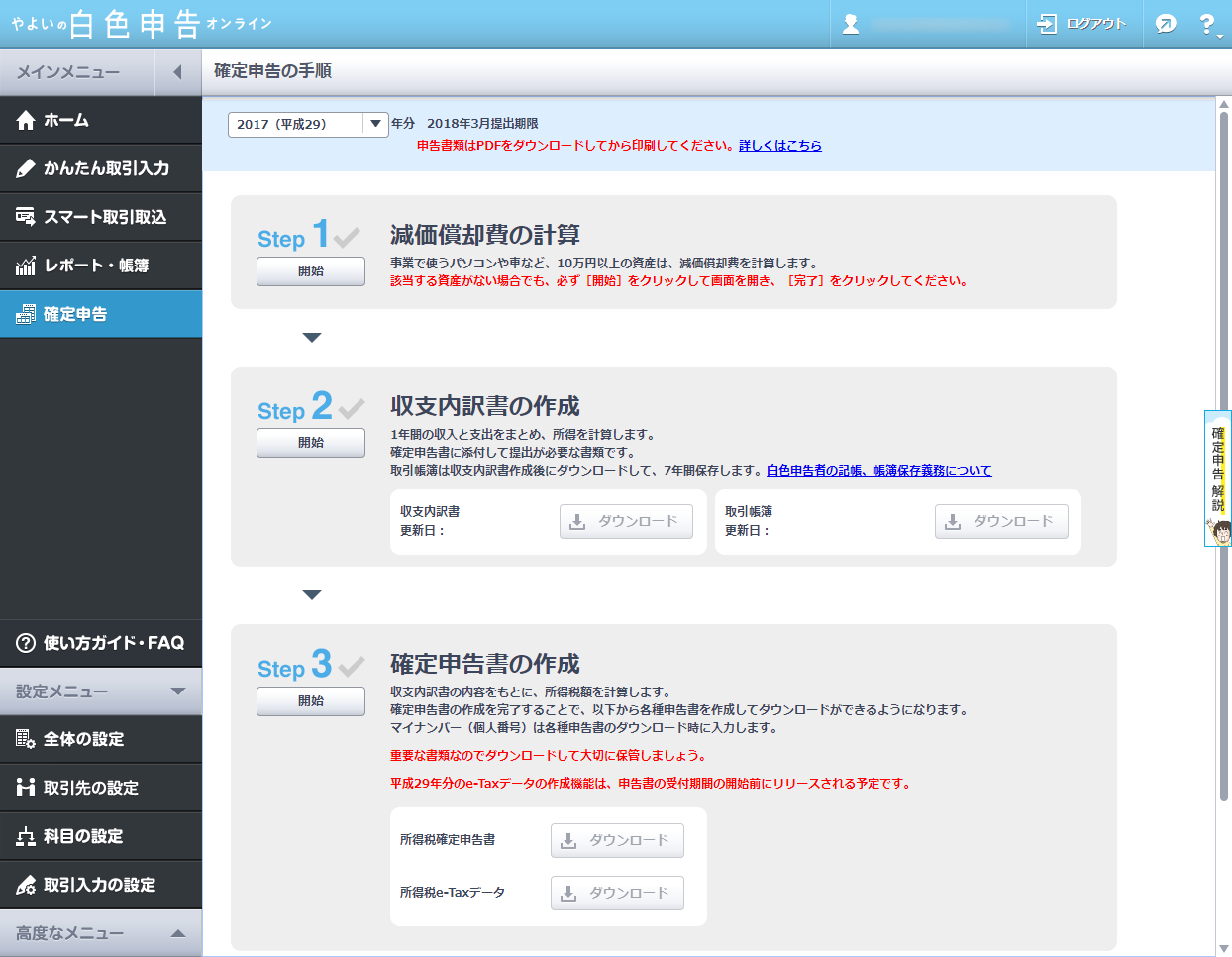This screenshot has width=1232, height=957.
Task: Open the 確定申告解説 side tab
Action: (x=1218, y=476)
